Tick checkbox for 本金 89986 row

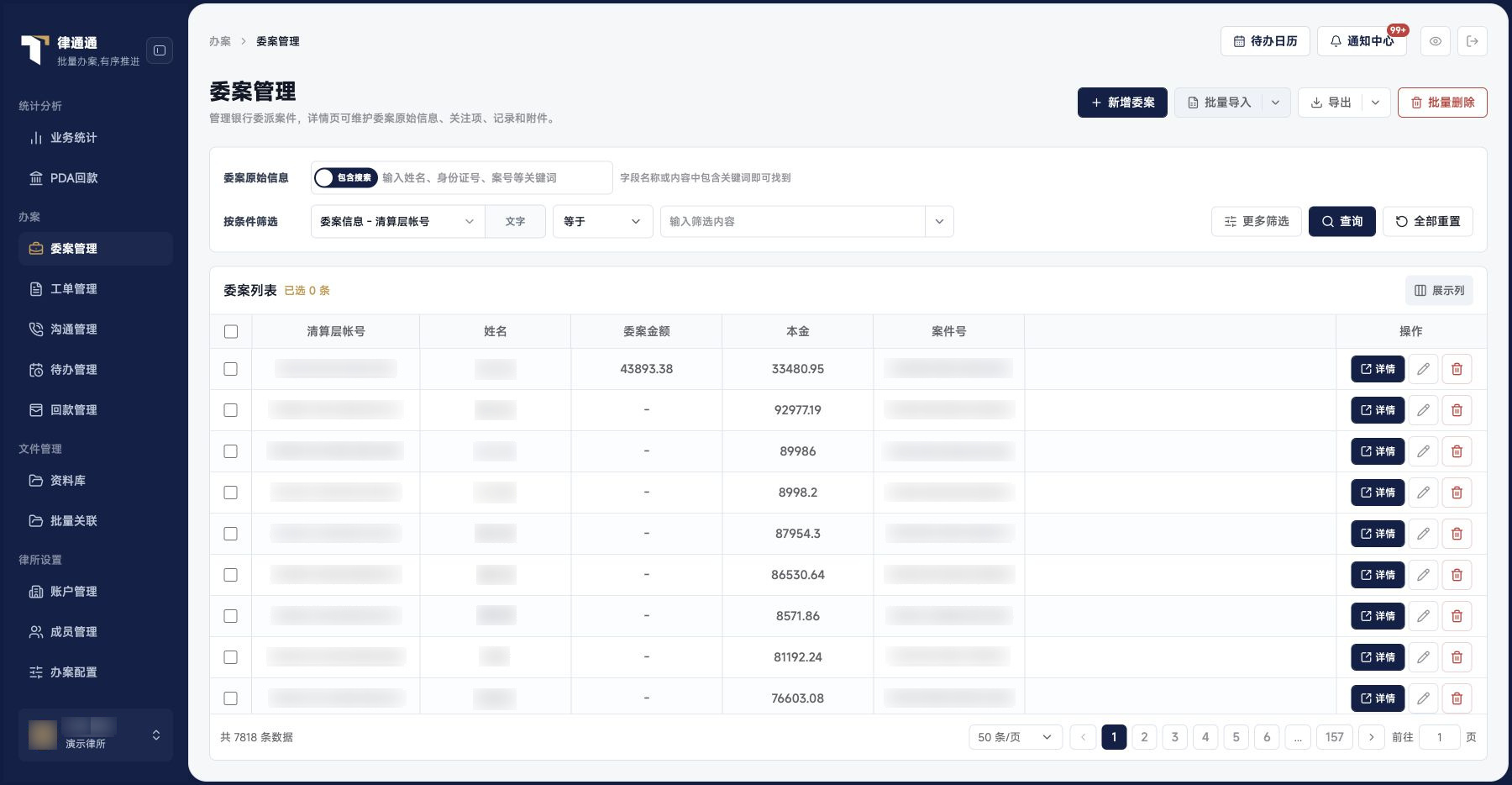[231, 451]
